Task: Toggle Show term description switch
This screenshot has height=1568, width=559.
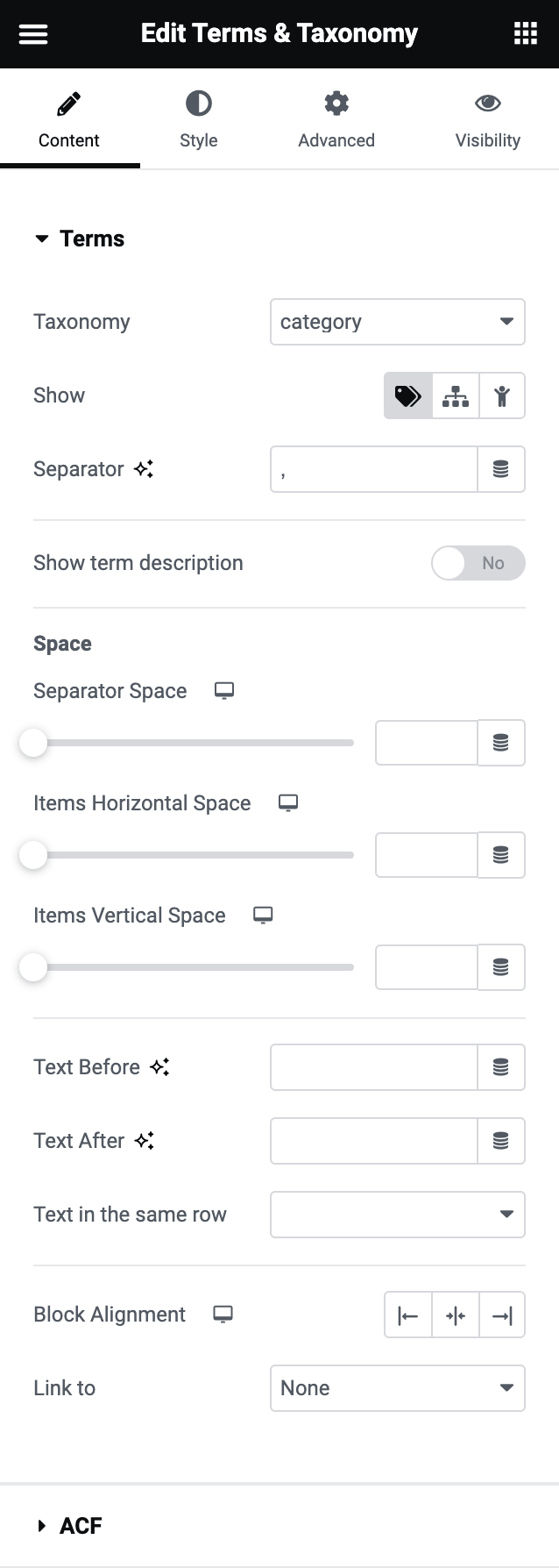Action: tap(478, 563)
